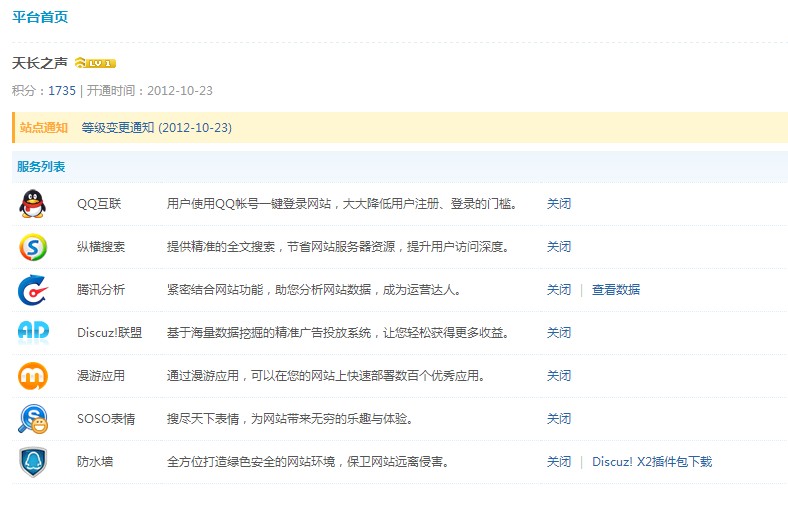Close the QQ互联 service
Viewport: 788px width, 514px height.
tap(559, 203)
